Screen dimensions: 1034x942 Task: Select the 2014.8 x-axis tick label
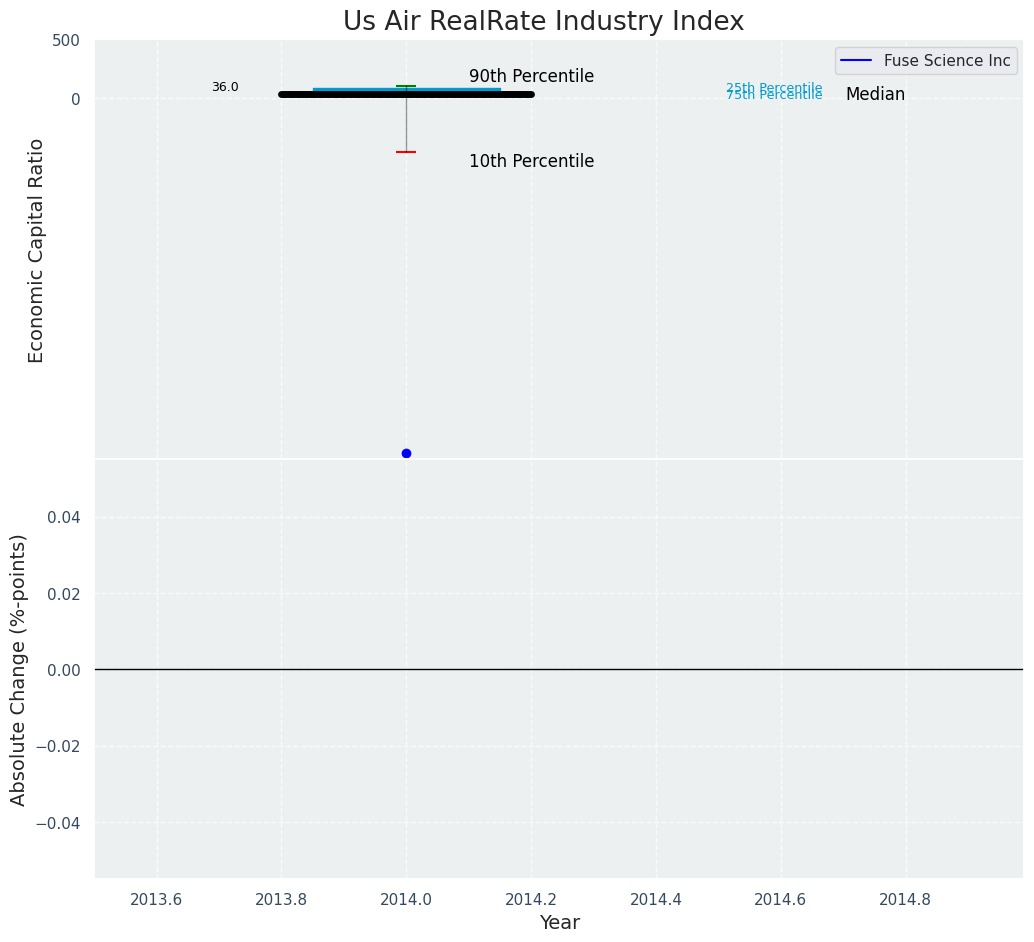point(905,899)
